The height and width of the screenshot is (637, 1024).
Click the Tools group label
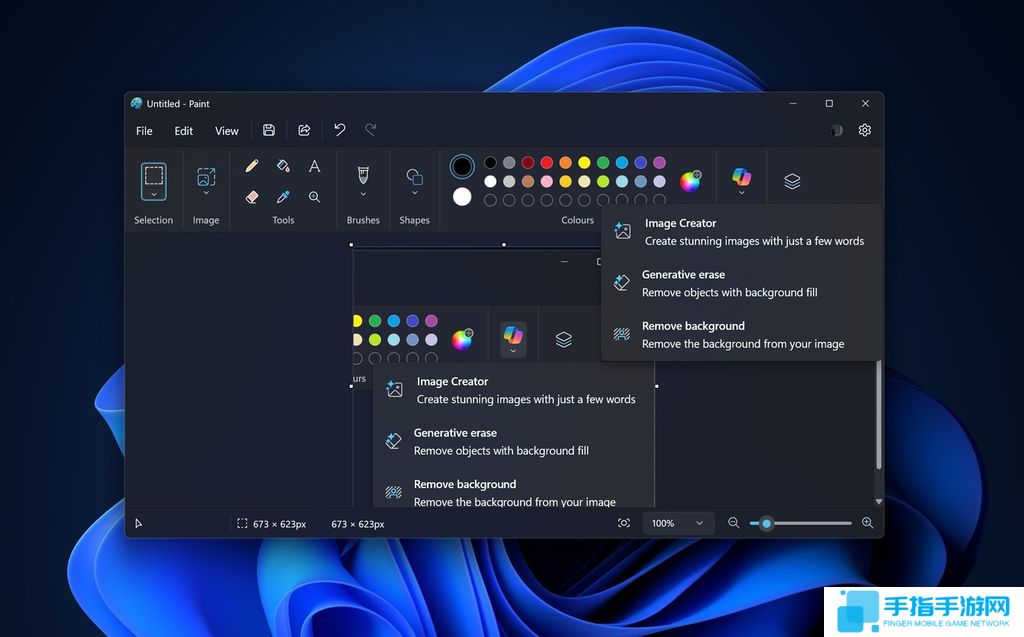[x=283, y=220]
